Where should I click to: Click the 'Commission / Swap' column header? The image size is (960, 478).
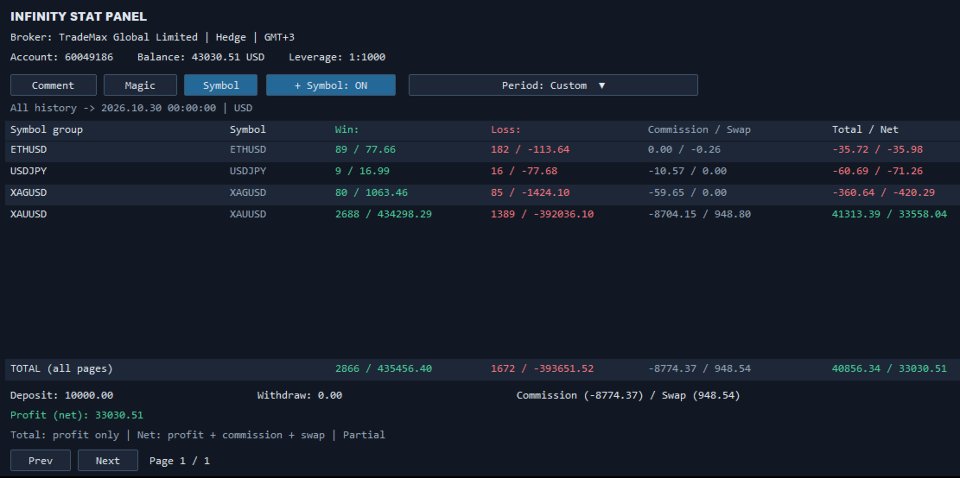pos(699,130)
